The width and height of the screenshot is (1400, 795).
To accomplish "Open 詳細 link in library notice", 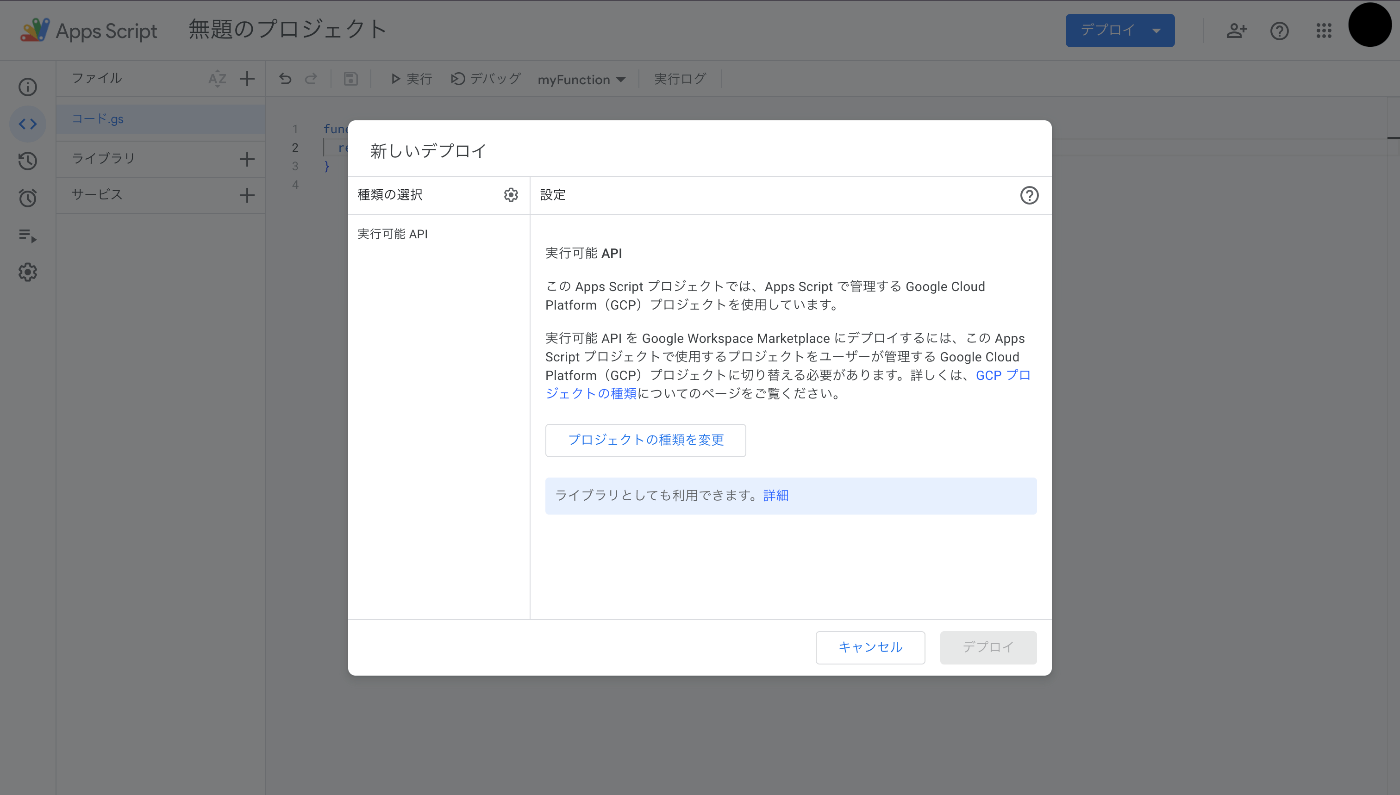I will 776,495.
